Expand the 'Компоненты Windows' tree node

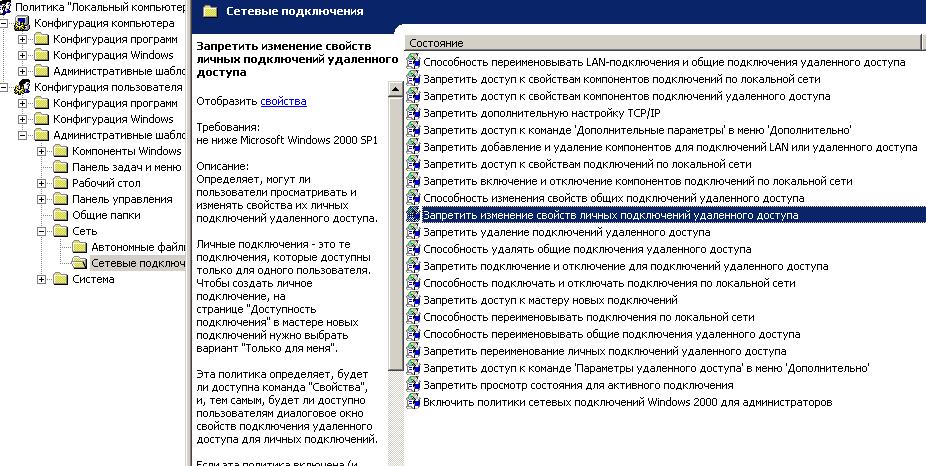click(x=42, y=151)
